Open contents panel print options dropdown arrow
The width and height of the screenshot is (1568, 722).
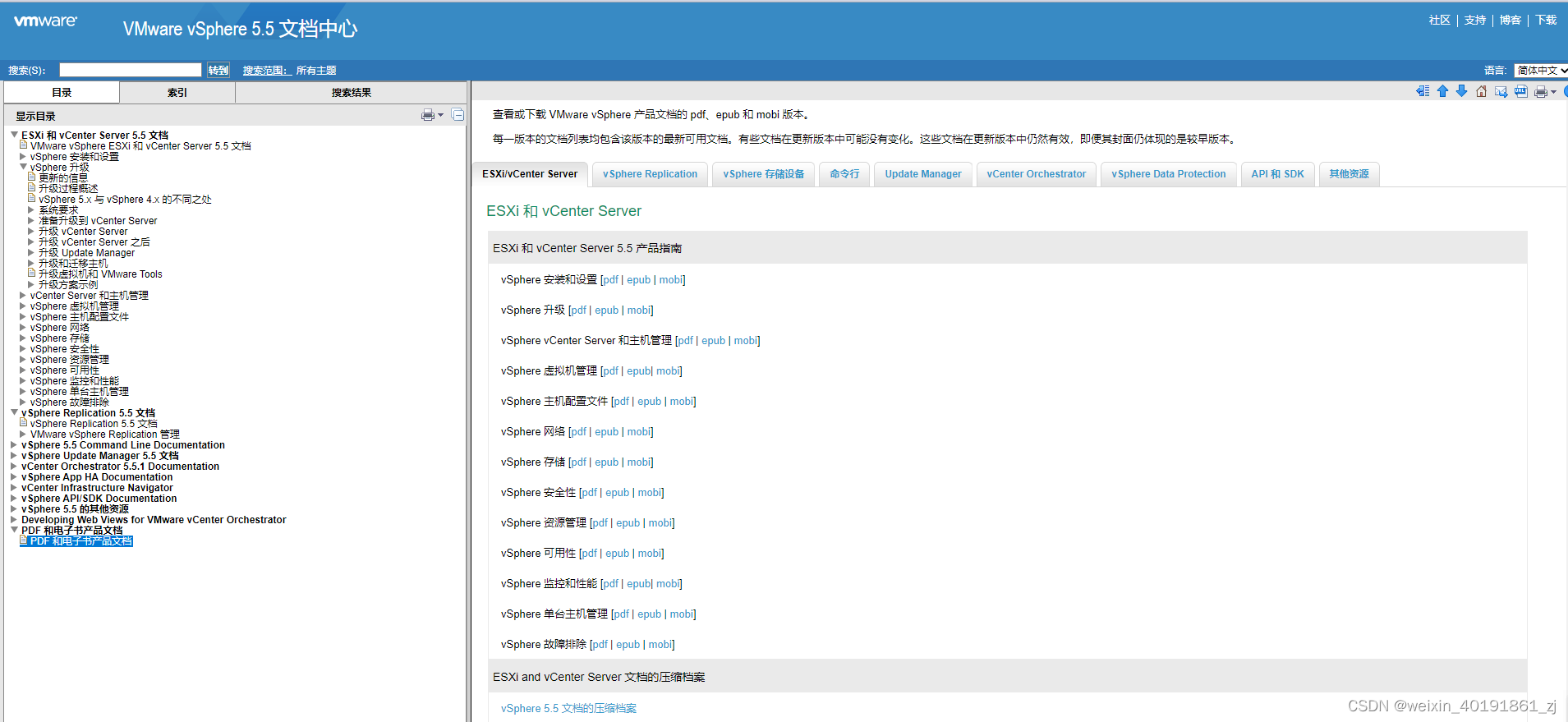click(440, 115)
